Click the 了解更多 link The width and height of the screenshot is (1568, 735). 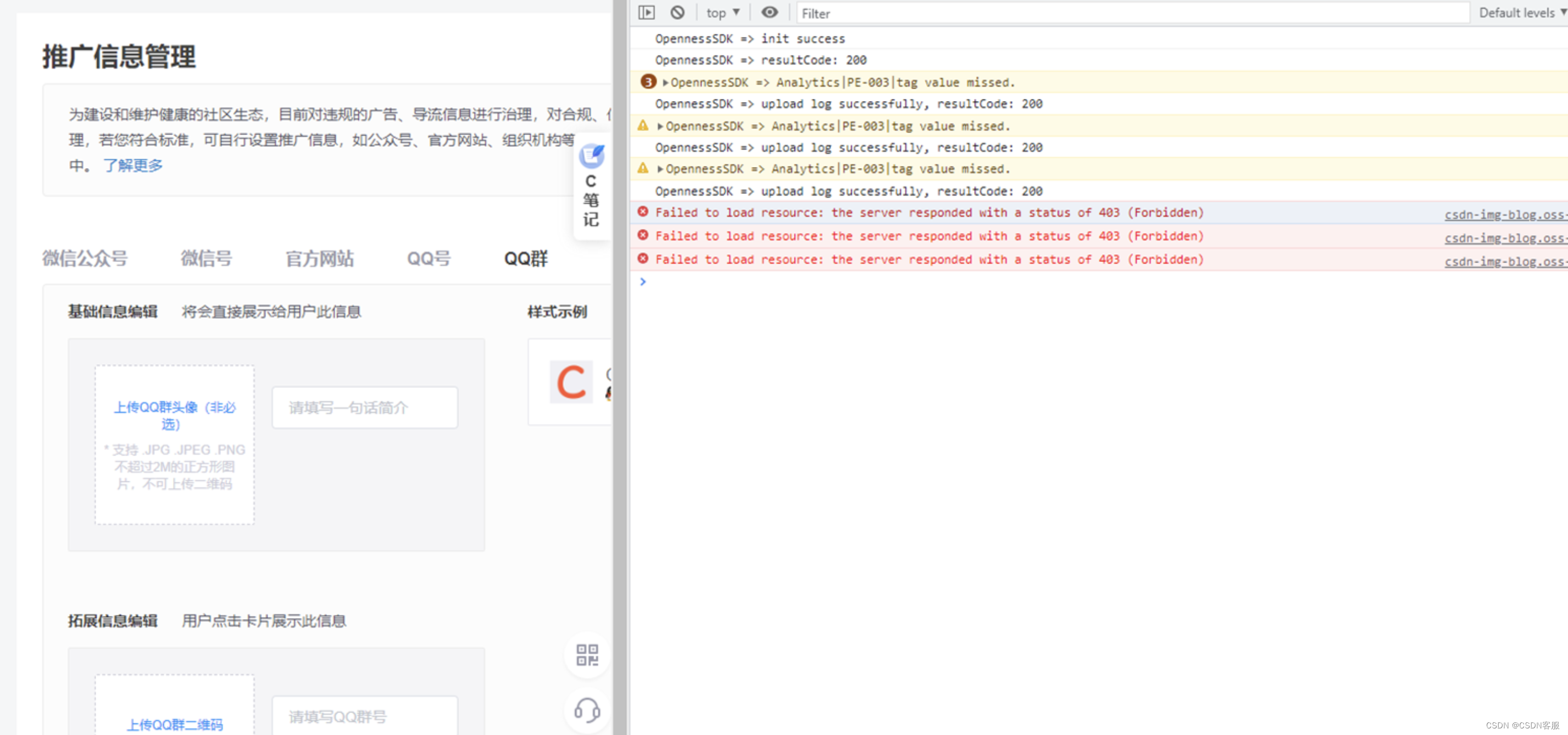tap(133, 165)
